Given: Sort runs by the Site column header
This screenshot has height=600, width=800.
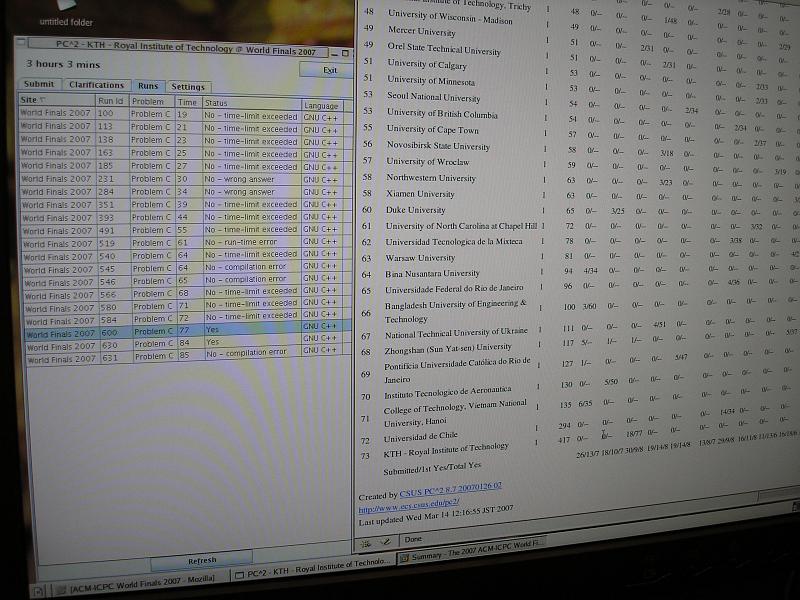Looking at the screenshot, I should [57, 100].
